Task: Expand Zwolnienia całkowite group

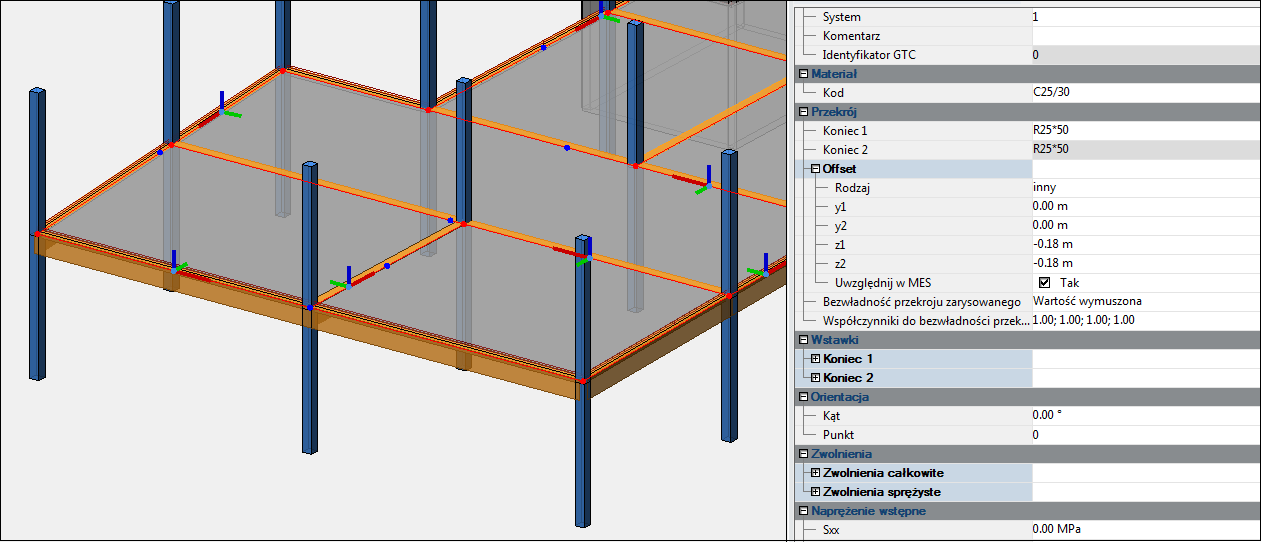Action: click(815, 473)
